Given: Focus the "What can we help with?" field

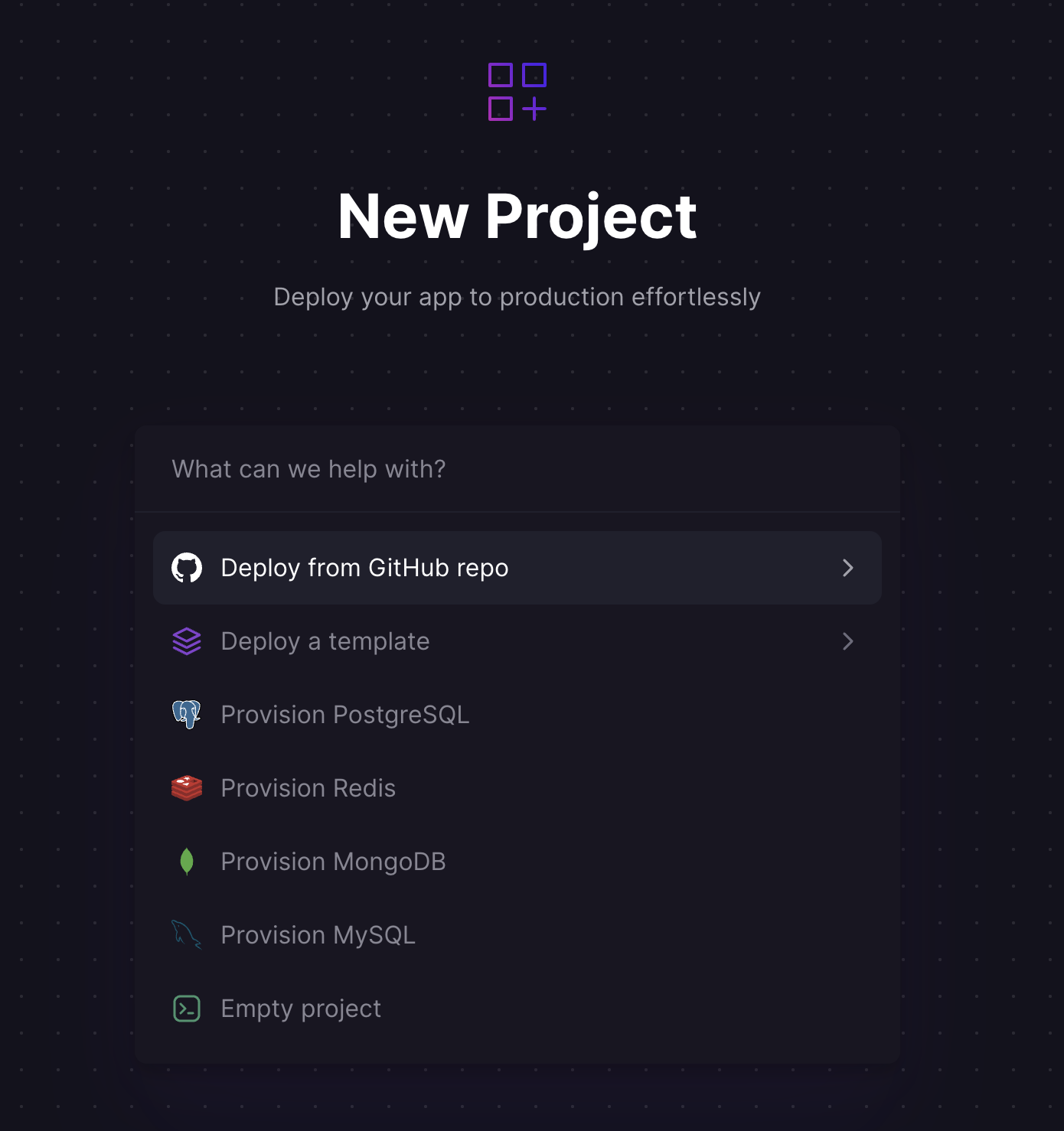Looking at the screenshot, I should [x=517, y=469].
